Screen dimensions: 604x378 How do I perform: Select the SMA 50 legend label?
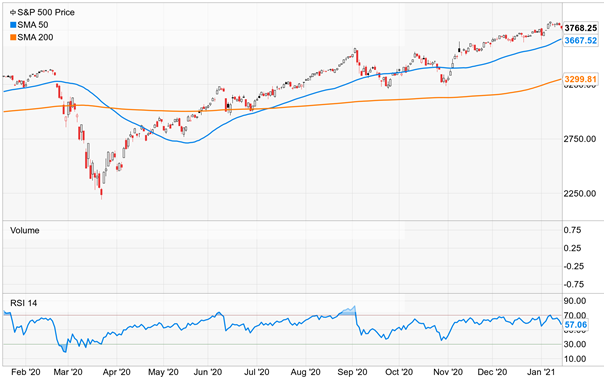point(33,25)
